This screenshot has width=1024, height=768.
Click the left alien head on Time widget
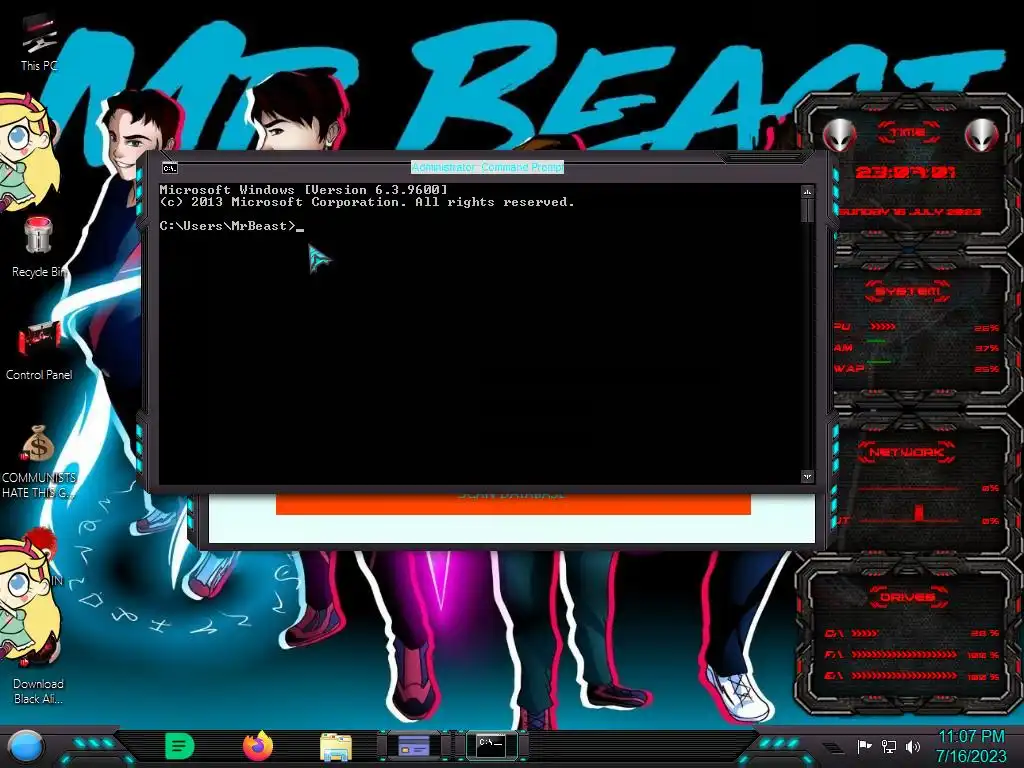[839, 135]
